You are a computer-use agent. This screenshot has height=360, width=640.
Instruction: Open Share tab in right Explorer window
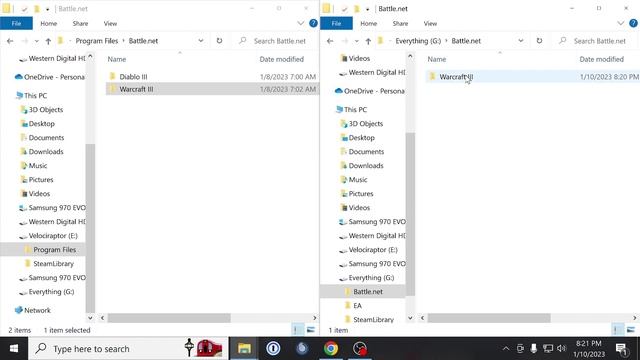[400, 24]
